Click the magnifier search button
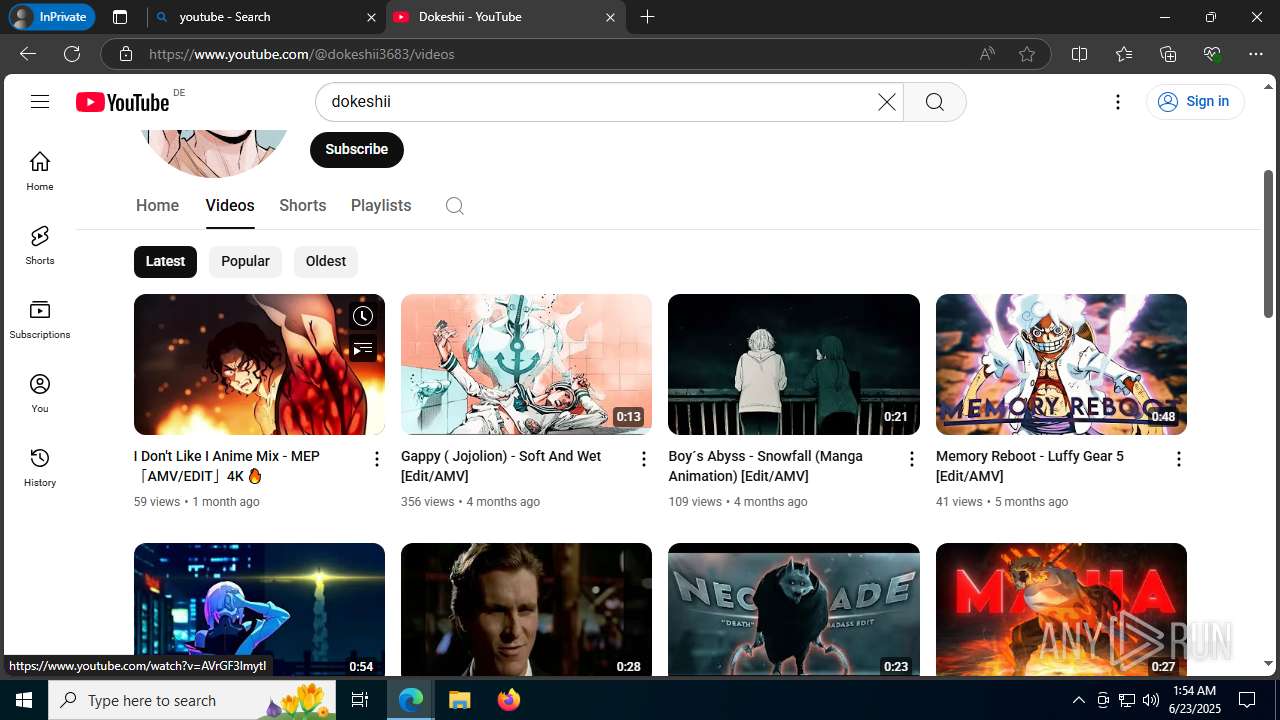The width and height of the screenshot is (1280, 720). coord(934,102)
